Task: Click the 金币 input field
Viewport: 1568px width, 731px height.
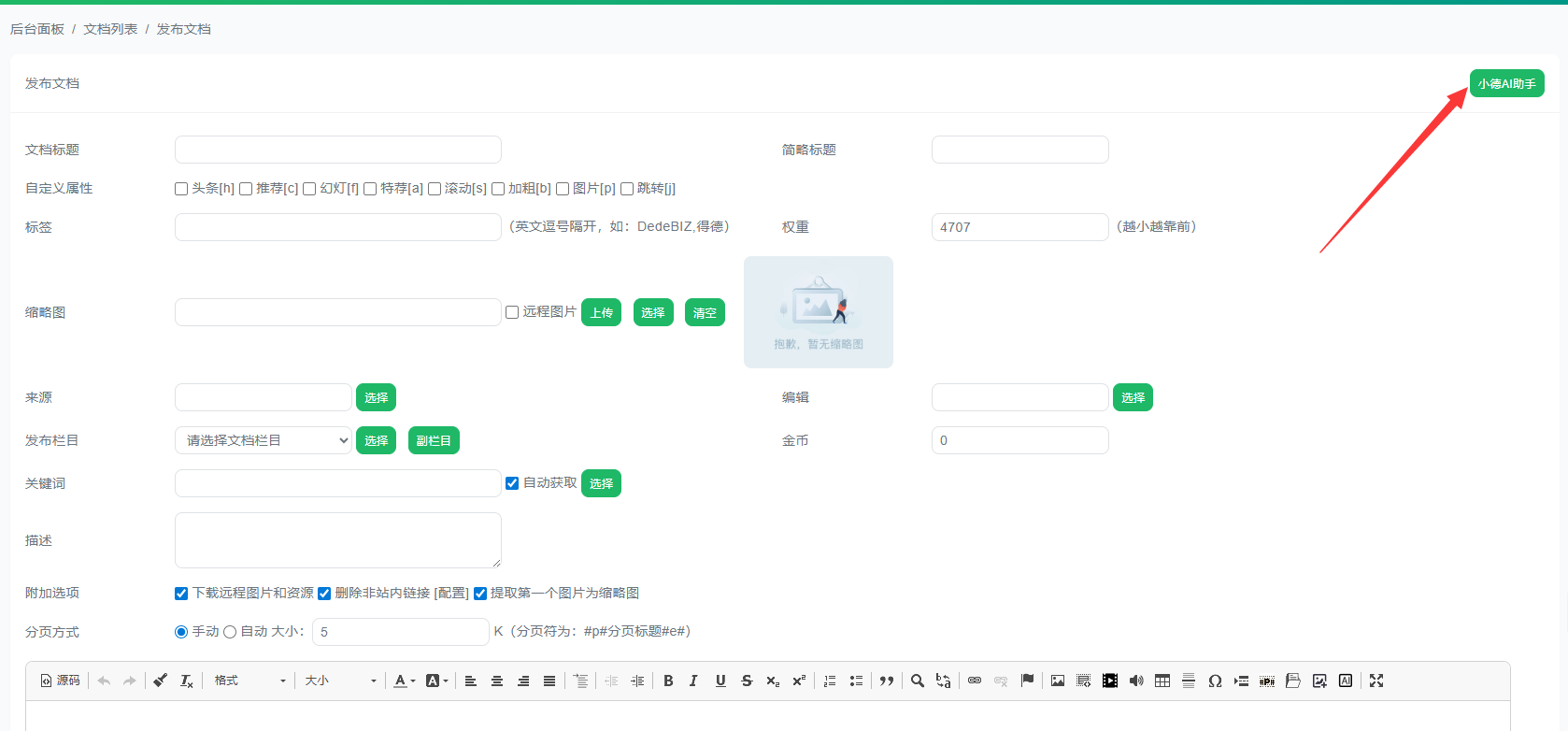Action: point(1020,440)
